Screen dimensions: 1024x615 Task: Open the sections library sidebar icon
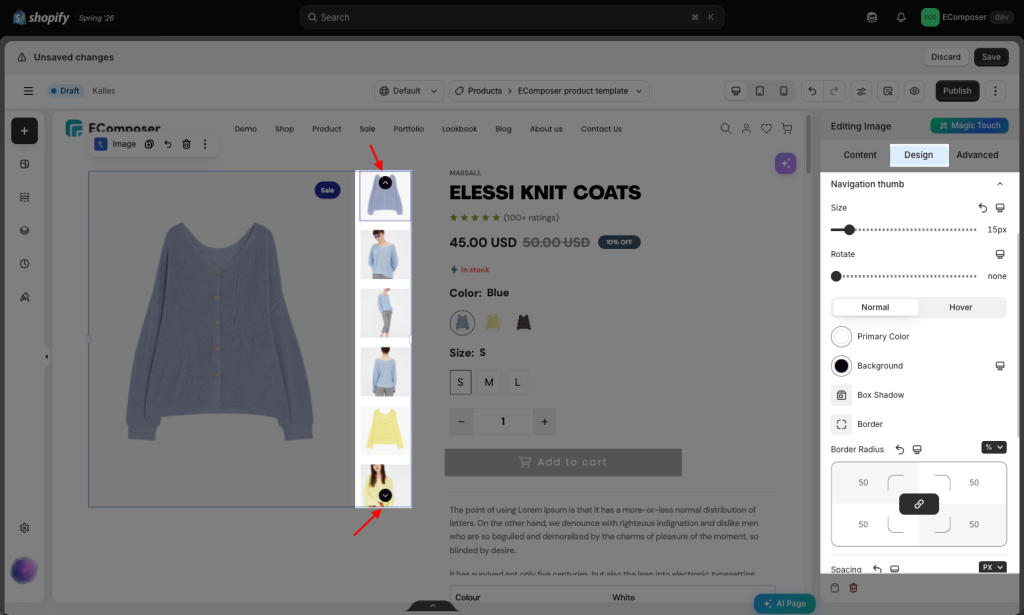click(x=25, y=197)
